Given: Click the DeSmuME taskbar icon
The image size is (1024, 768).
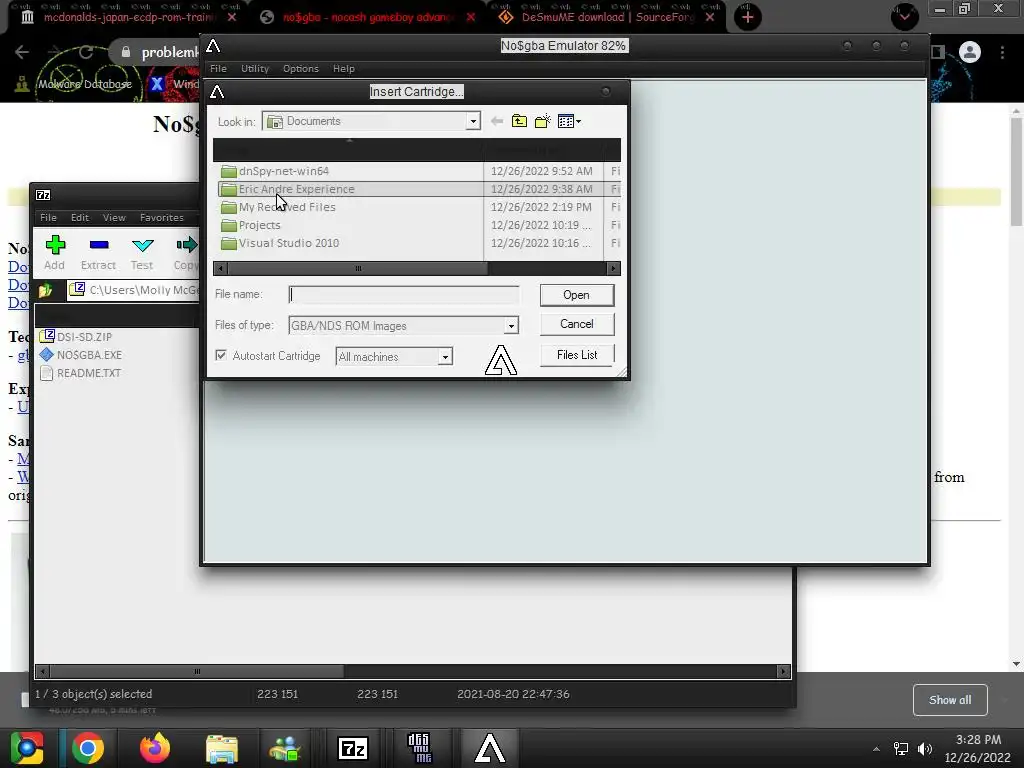Looking at the screenshot, I should (419, 748).
